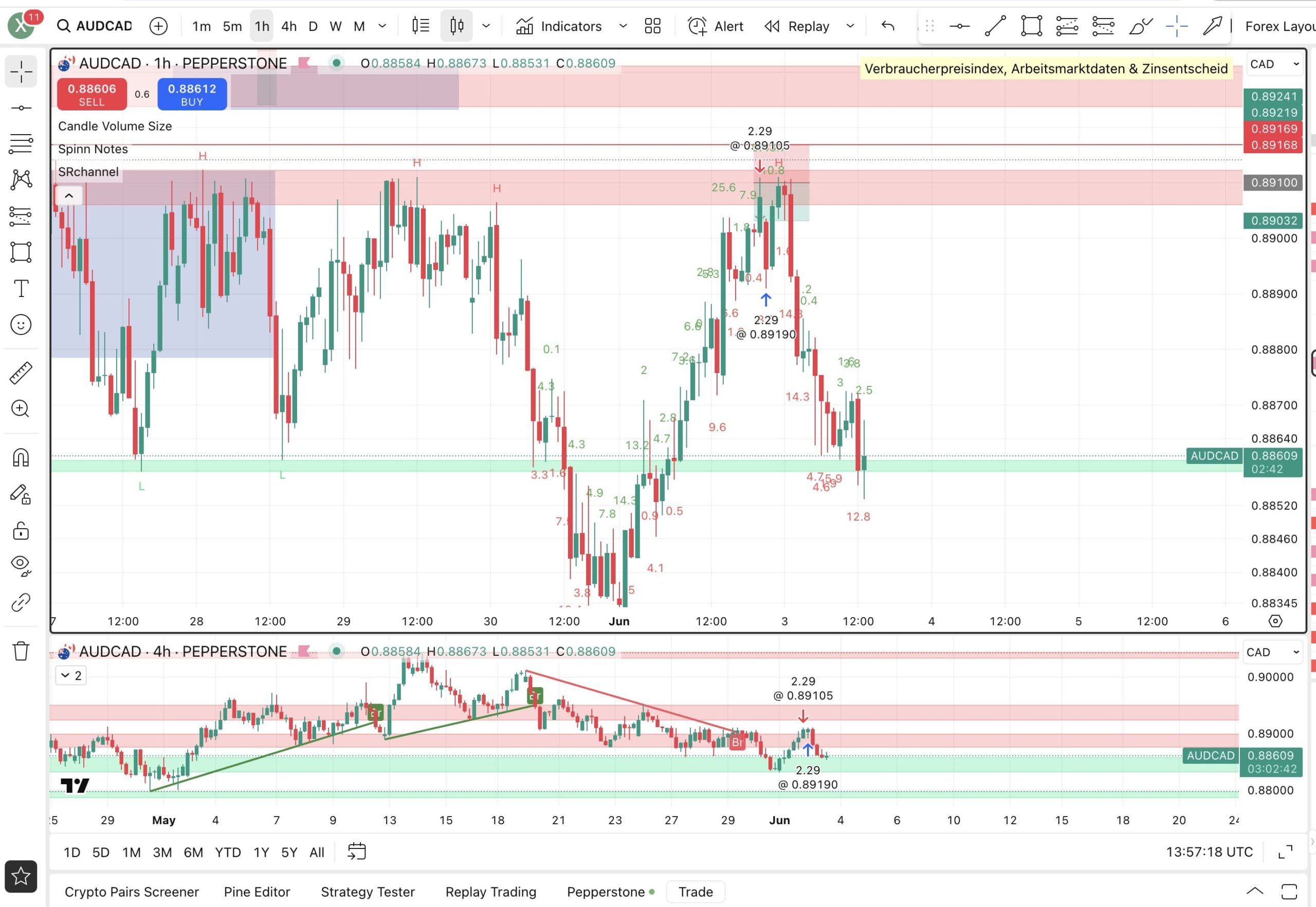Screen dimensions: 1316x907
Task: Click the blue BUY 0.88612 button
Action: tap(192, 95)
